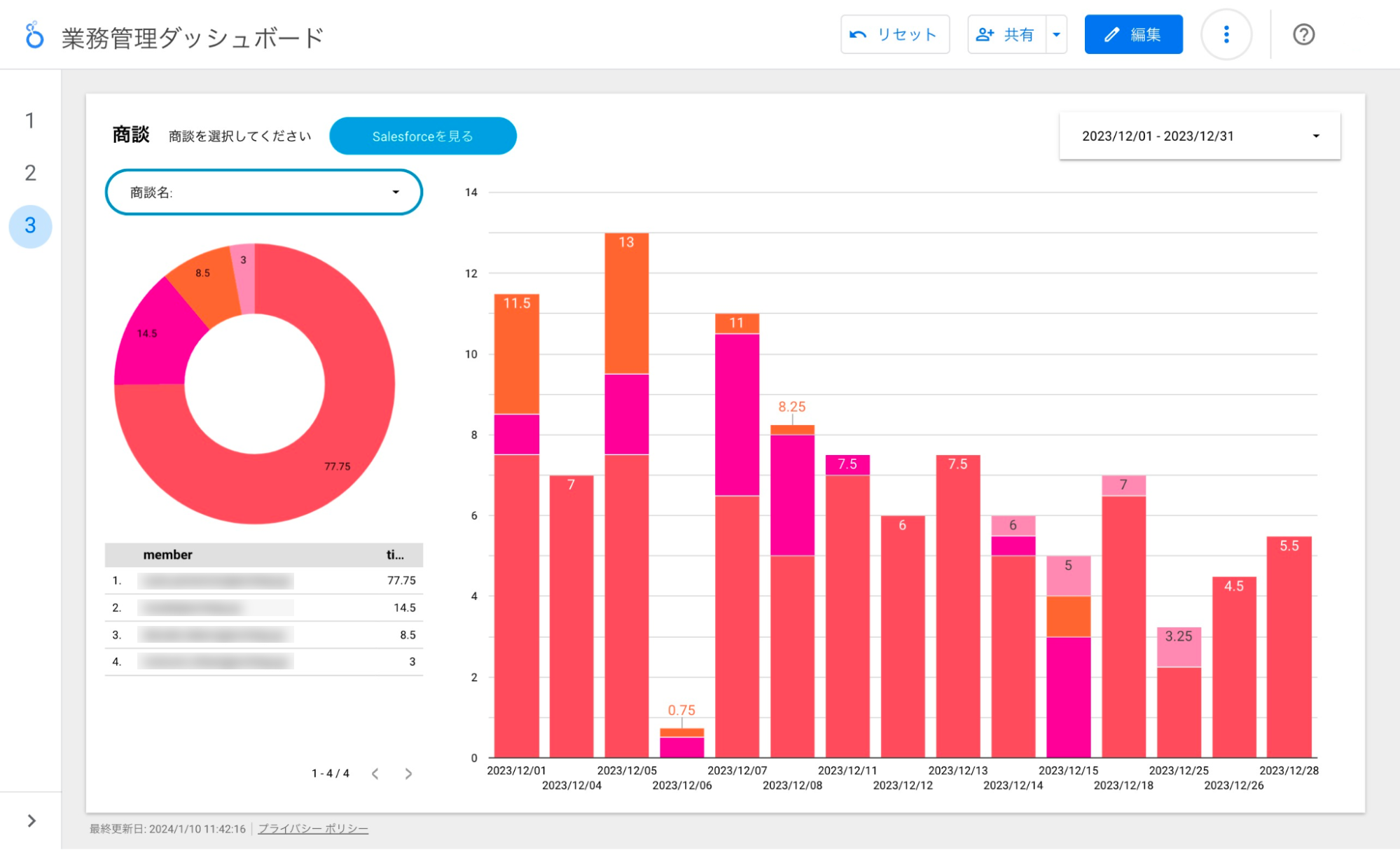Open the 商談名 dropdown filter
Image resolution: width=1400 pixels, height=850 pixels.
pos(263,192)
